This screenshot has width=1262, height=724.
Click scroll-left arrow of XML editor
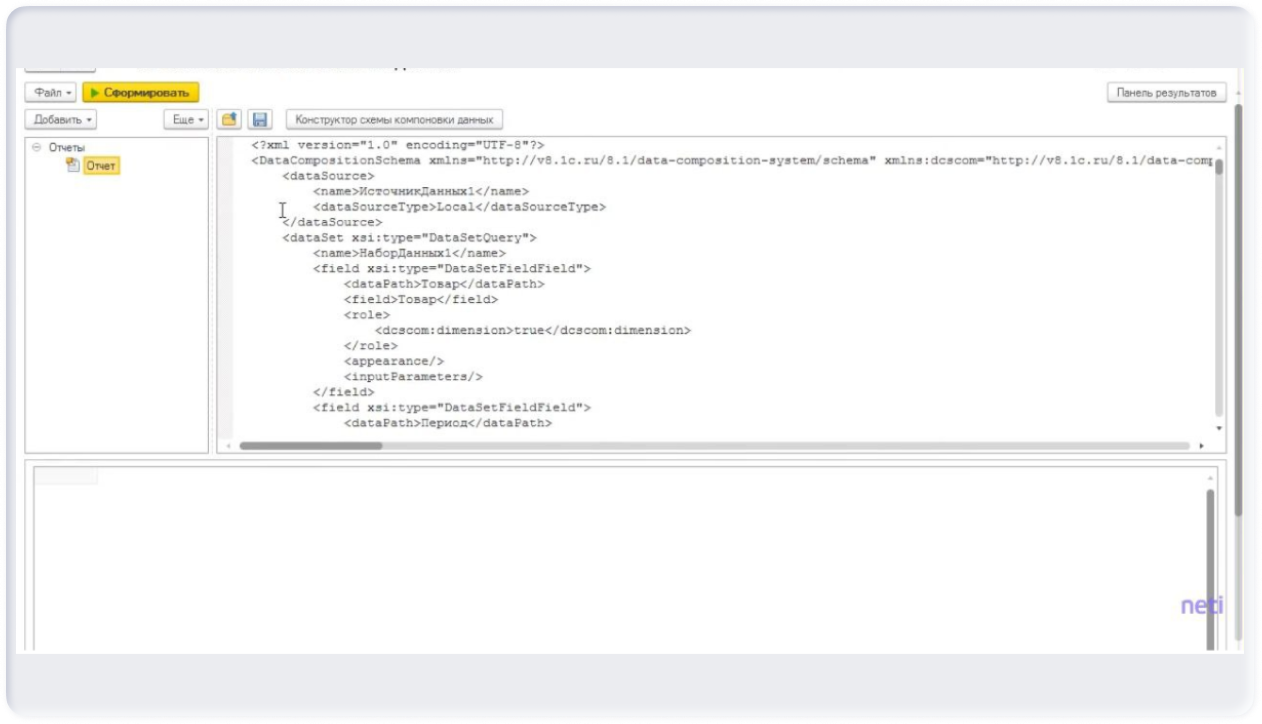tap(229, 446)
